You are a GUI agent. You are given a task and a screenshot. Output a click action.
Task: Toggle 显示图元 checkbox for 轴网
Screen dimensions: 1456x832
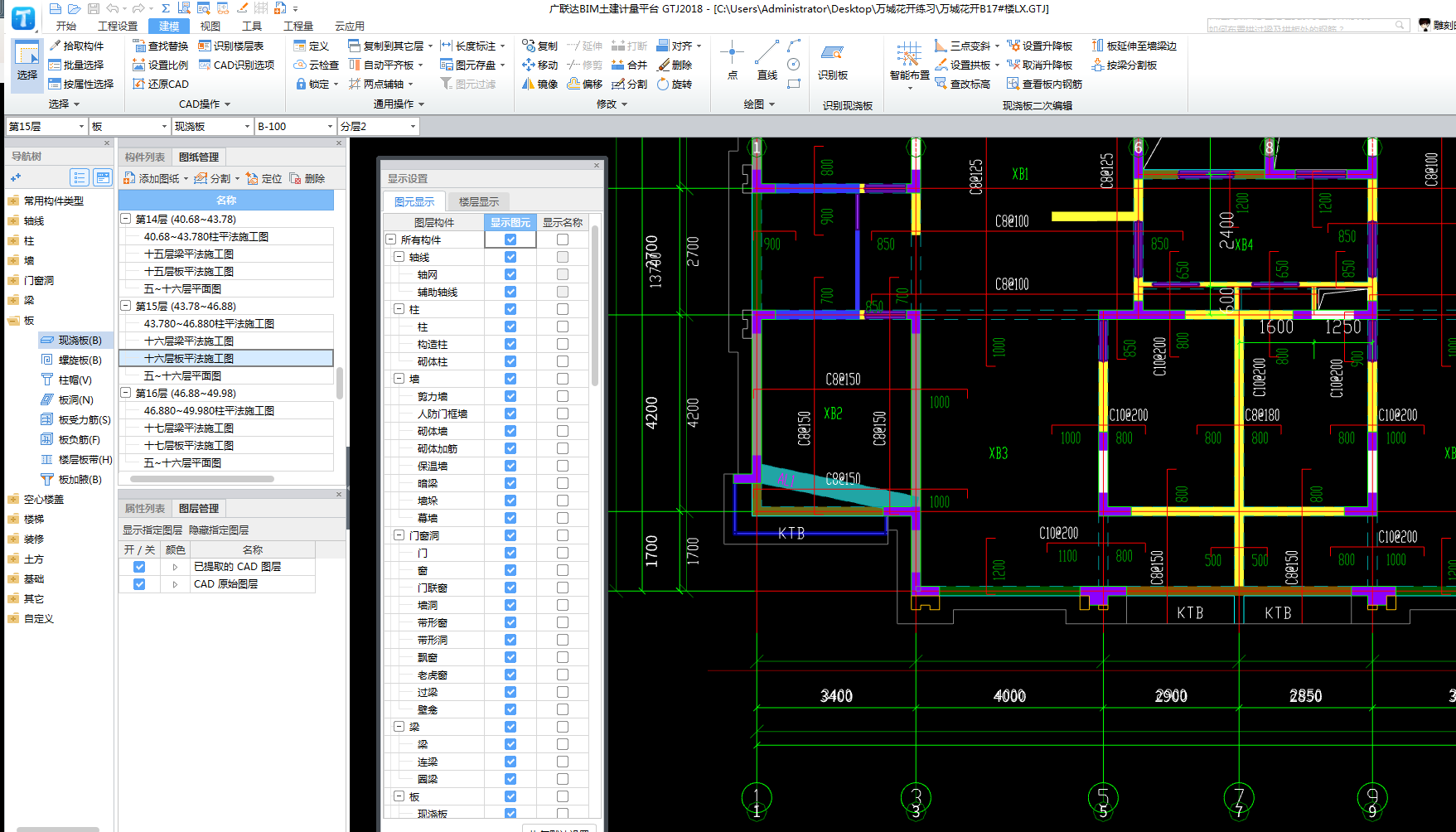tap(510, 274)
